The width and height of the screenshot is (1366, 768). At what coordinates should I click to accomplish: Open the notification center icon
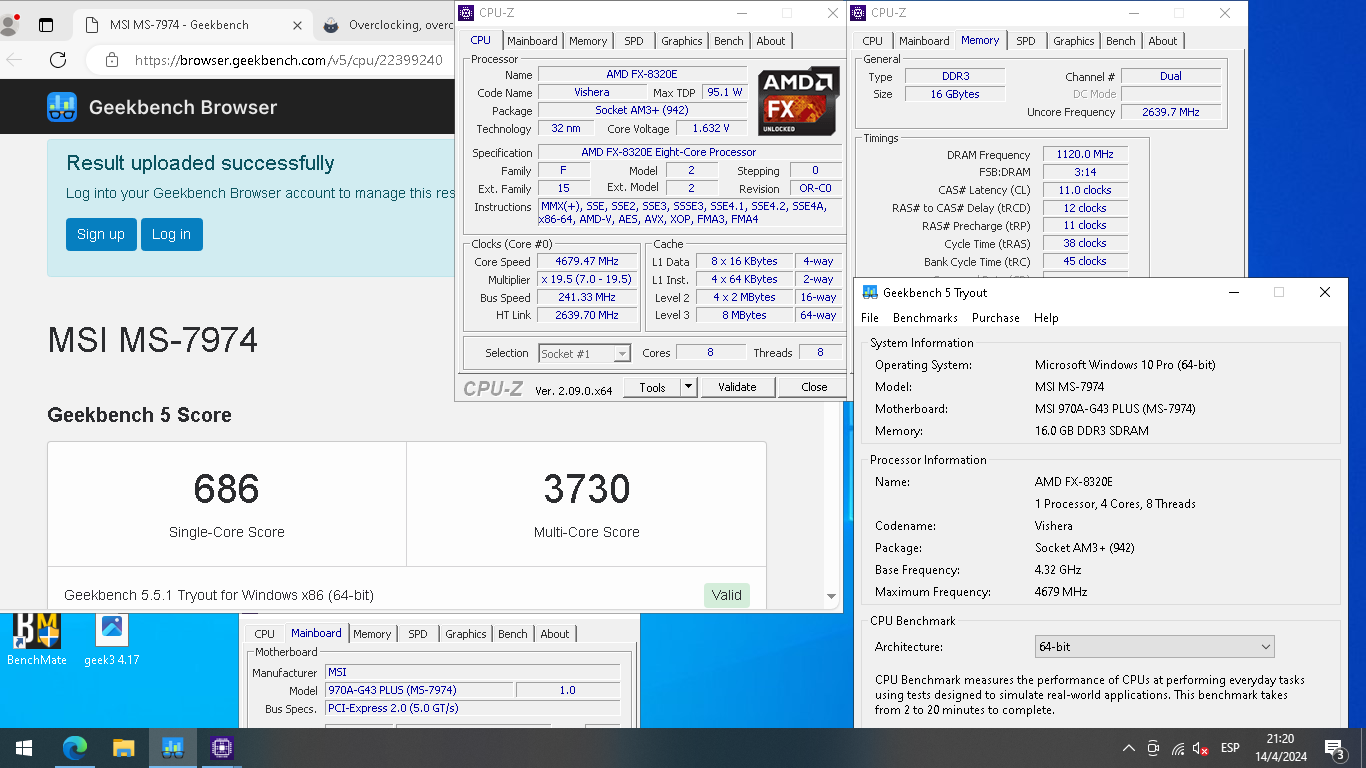(x=1334, y=748)
